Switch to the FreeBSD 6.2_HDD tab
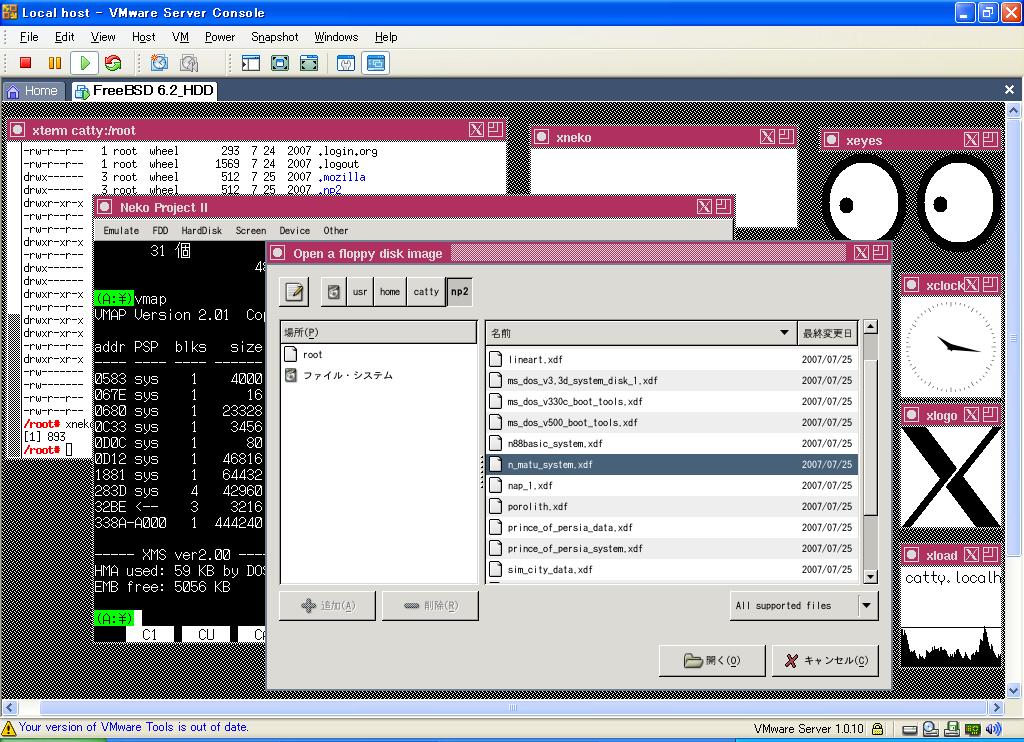The width and height of the screenshot is (1024, 742). (144, 91)
